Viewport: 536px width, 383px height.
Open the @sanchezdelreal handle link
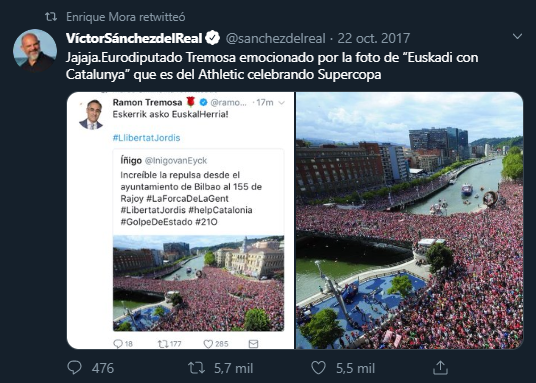(276, 38)
